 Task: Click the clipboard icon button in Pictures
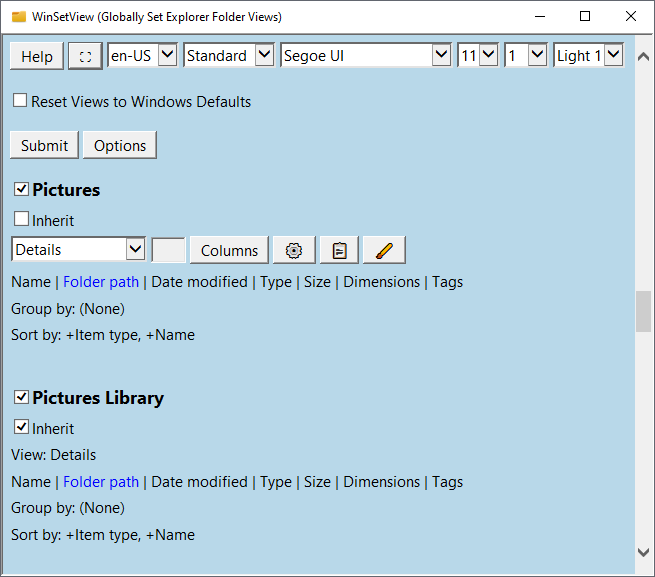pos(339,250)
